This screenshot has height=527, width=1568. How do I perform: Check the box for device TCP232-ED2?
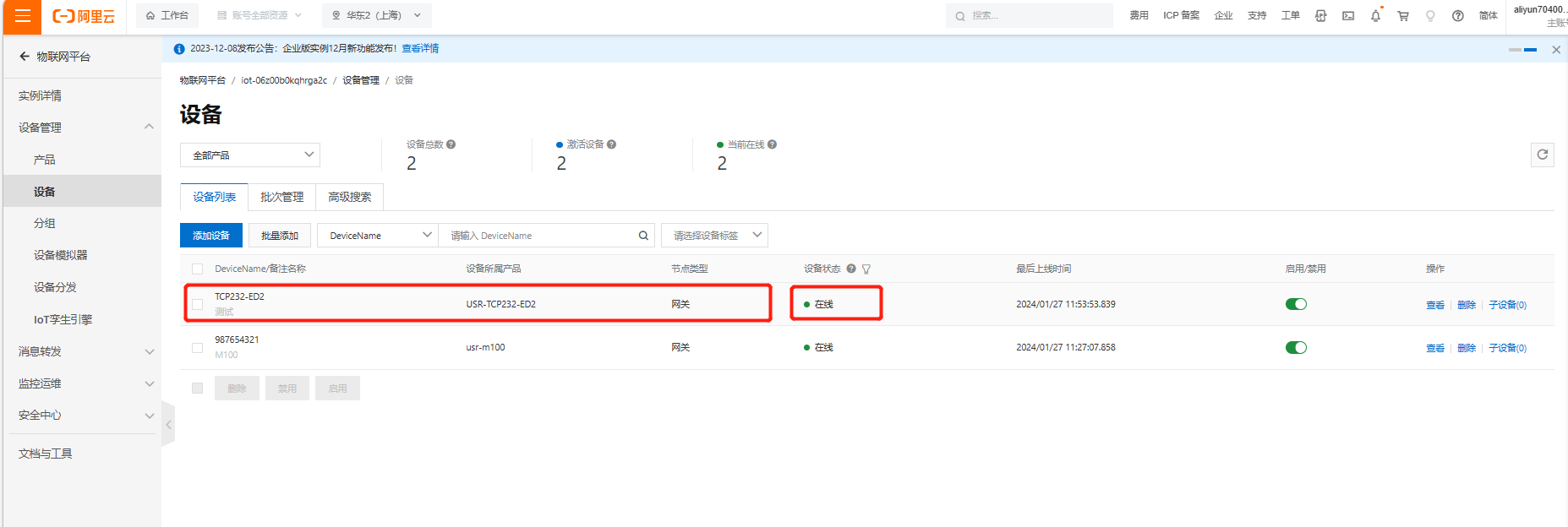click(198, 304)
